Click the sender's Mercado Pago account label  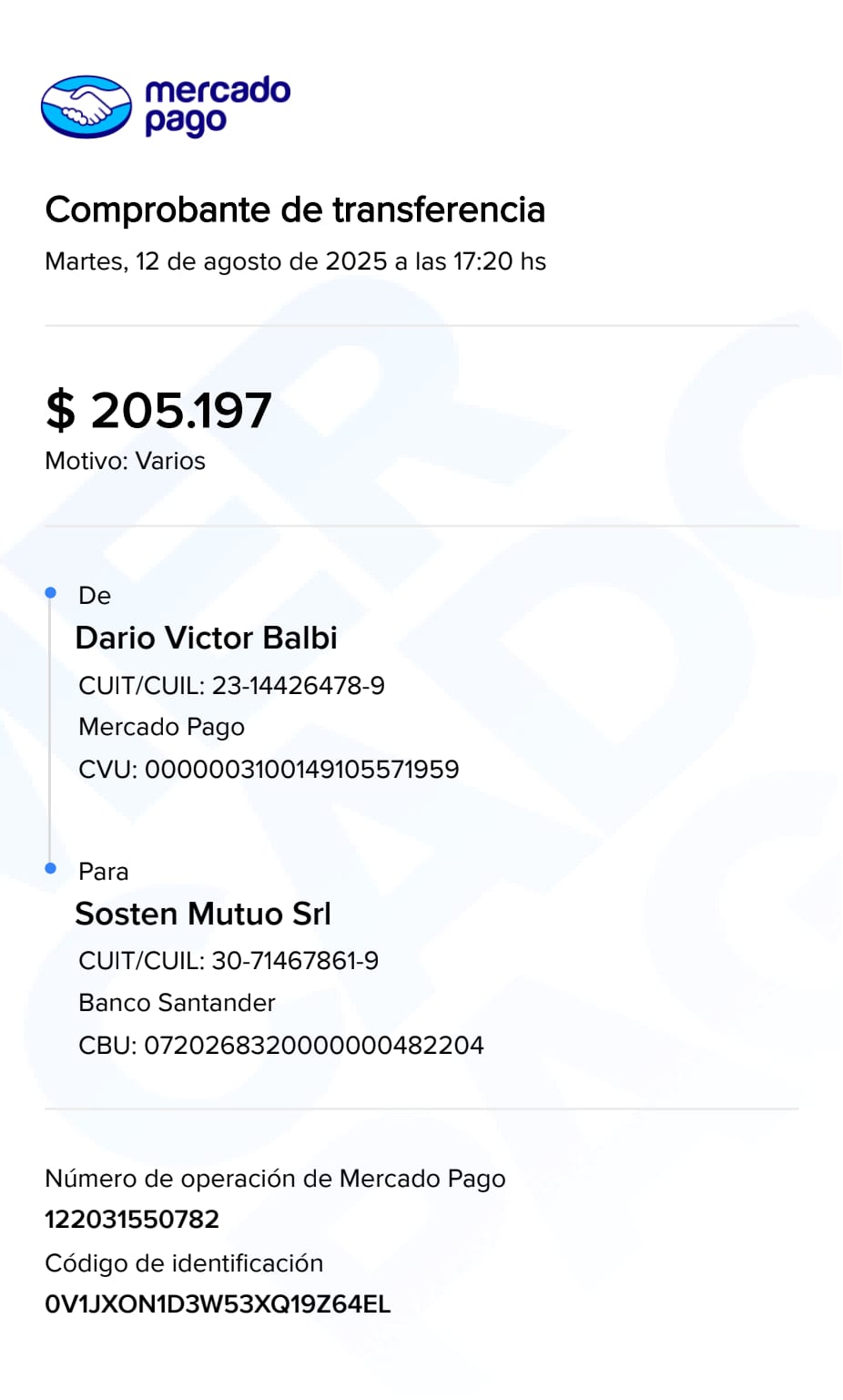coord(161,727)
